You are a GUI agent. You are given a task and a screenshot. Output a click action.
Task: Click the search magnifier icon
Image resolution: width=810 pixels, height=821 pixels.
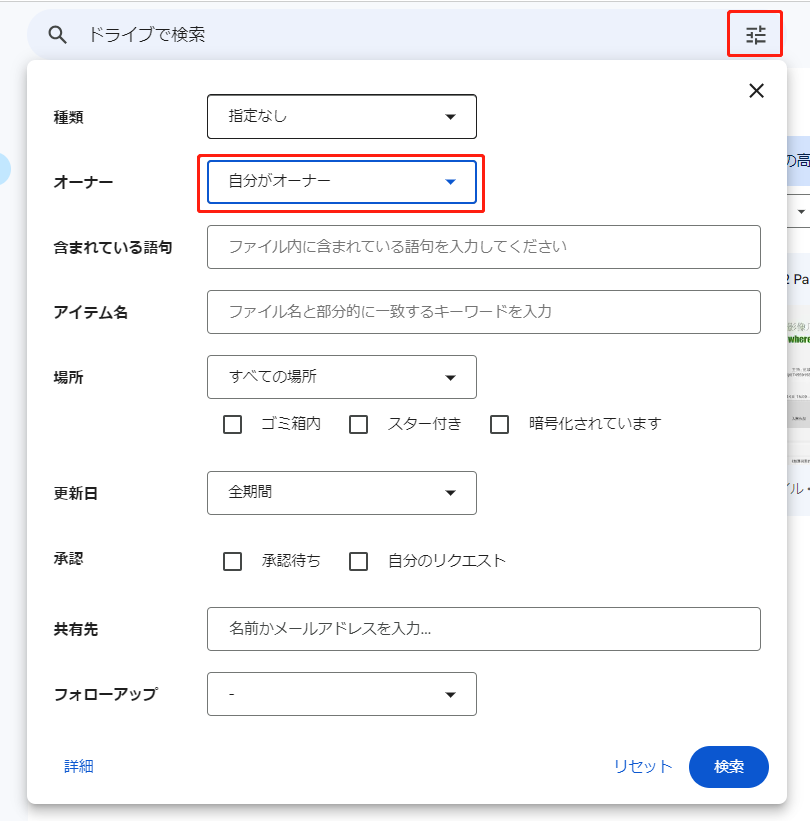pyautogui.click(x=58, y=35)
